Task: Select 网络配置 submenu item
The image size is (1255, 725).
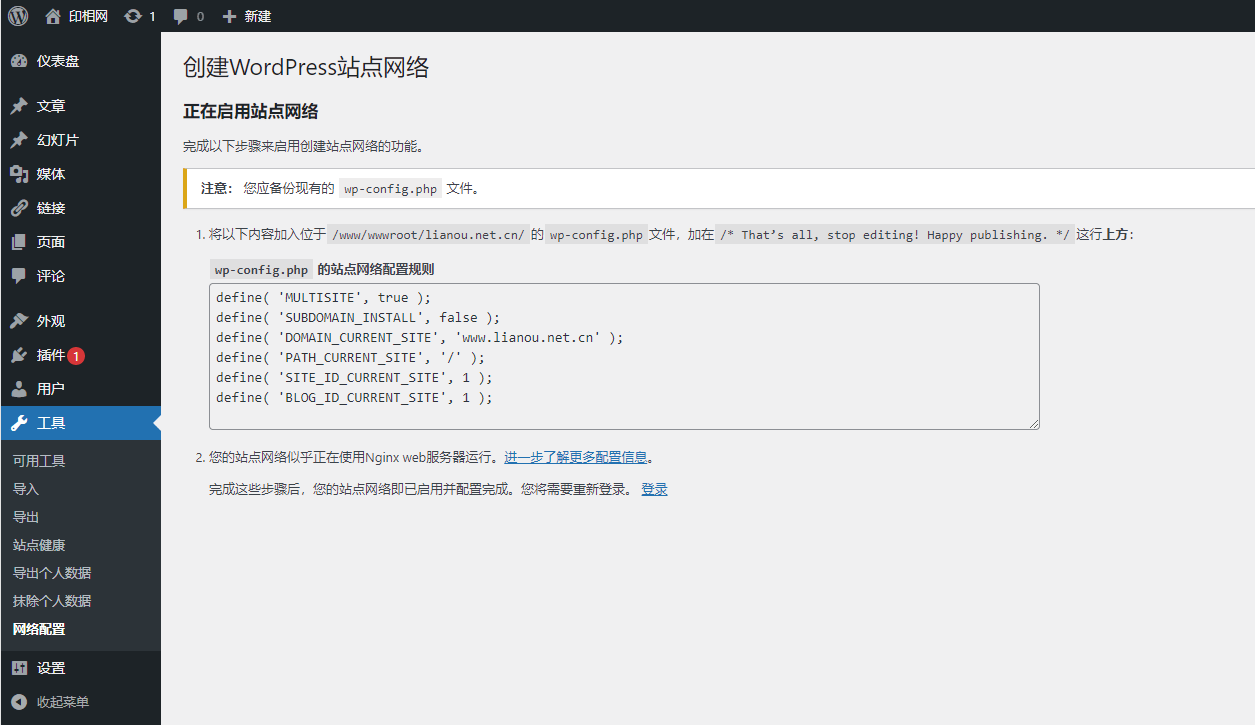Action: (x=39, y=629)
